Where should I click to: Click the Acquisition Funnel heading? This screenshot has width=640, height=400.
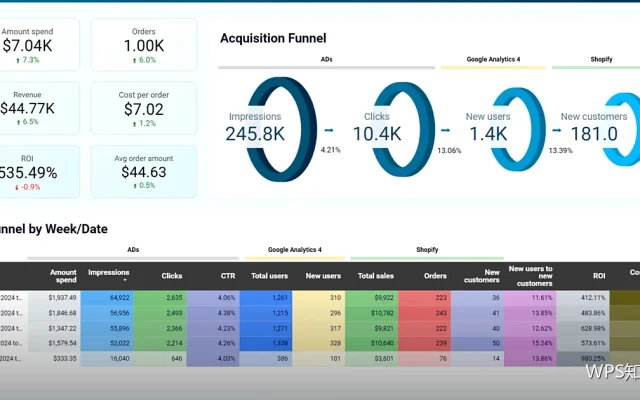[x=273, y=38]
